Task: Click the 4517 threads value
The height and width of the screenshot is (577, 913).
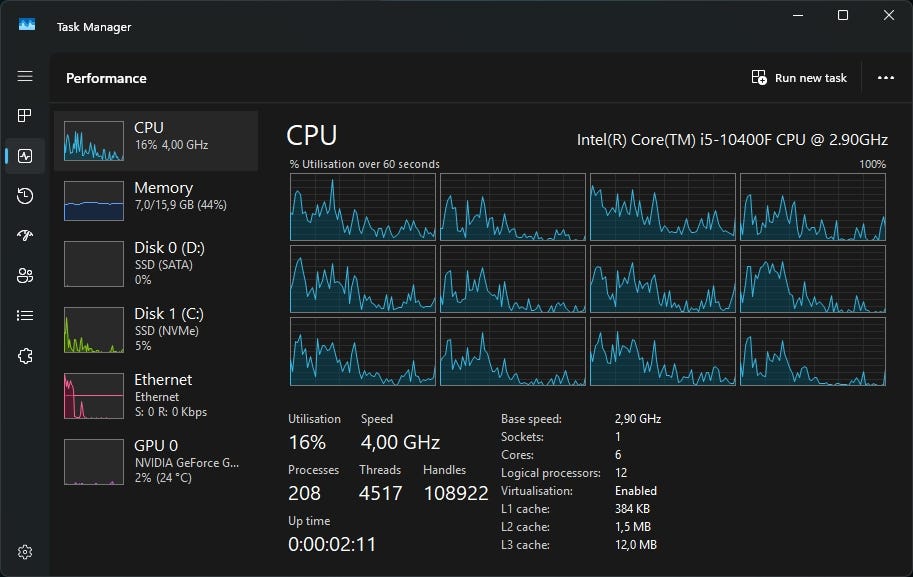Action: (x=380, y=493)
